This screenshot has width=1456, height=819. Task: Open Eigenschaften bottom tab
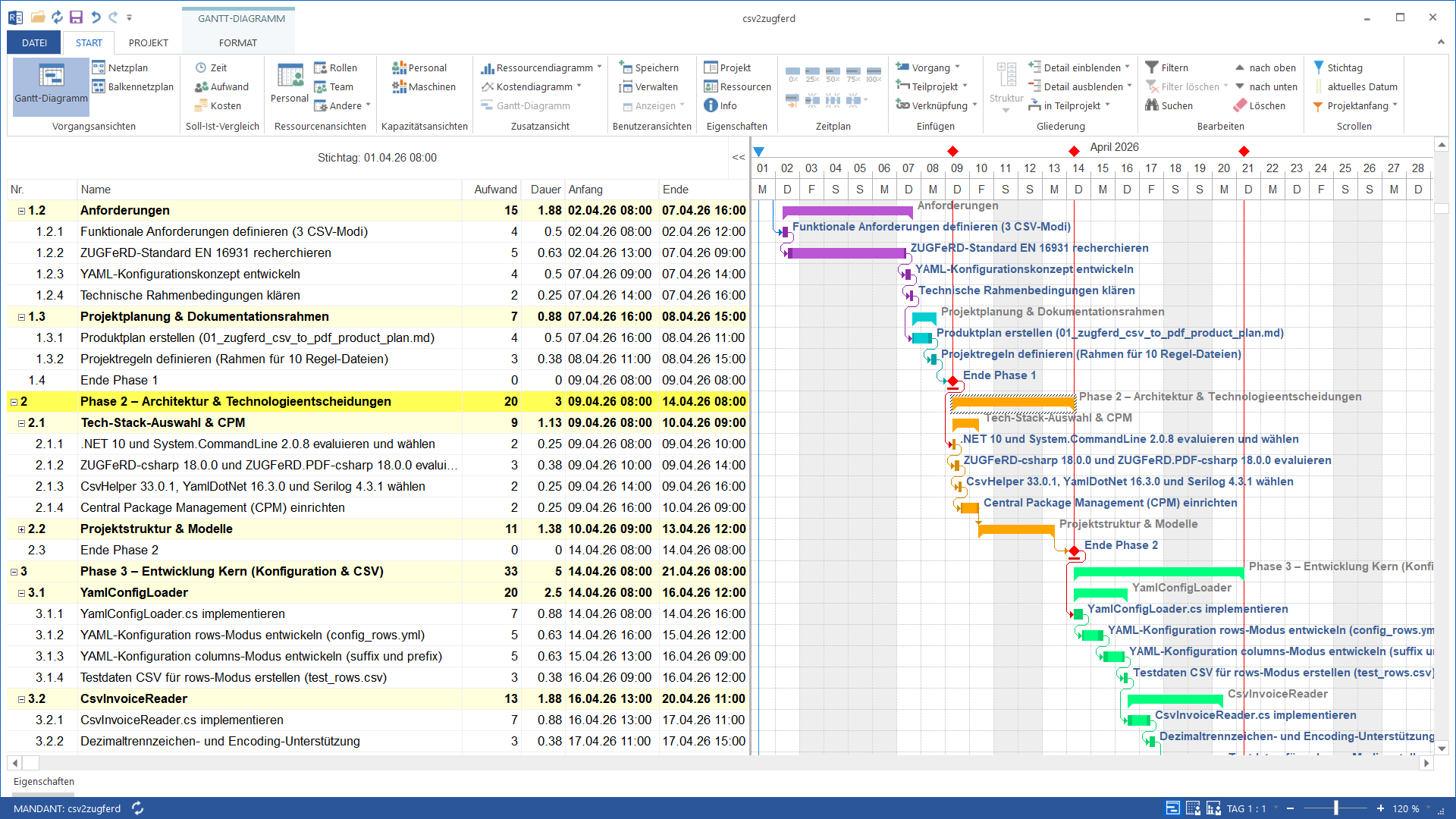point(44,781)
